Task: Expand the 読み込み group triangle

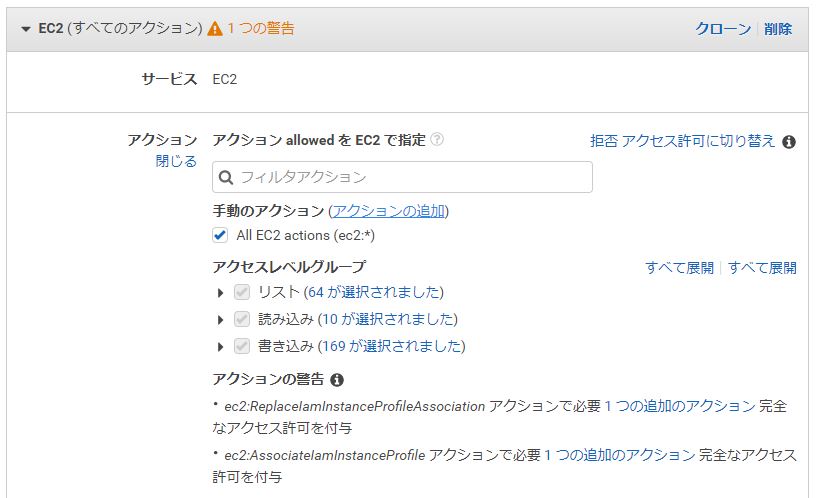Action: [220, 319]
